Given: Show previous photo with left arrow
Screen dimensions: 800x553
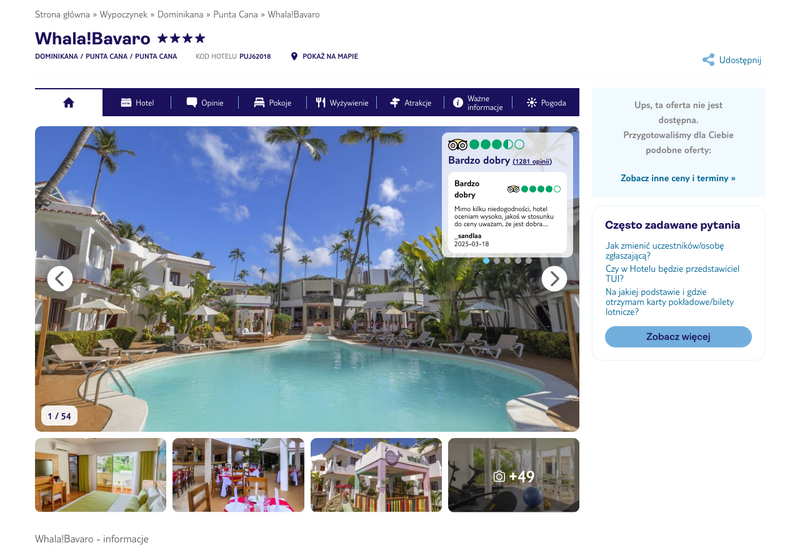Looking at the screenshot, I should click(x=60, y=279).
